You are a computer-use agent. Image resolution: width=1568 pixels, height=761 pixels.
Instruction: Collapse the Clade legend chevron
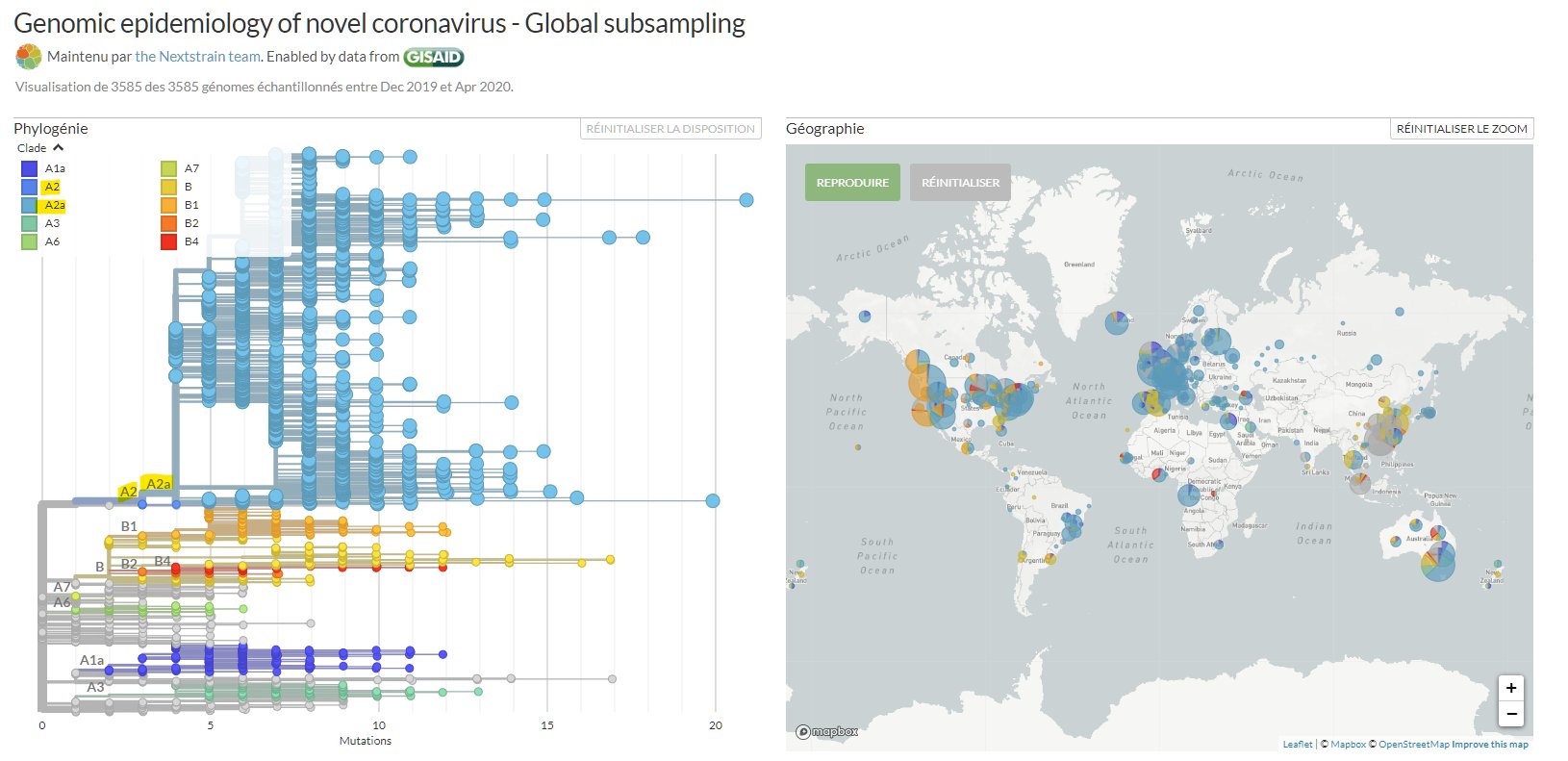(59, 148)
